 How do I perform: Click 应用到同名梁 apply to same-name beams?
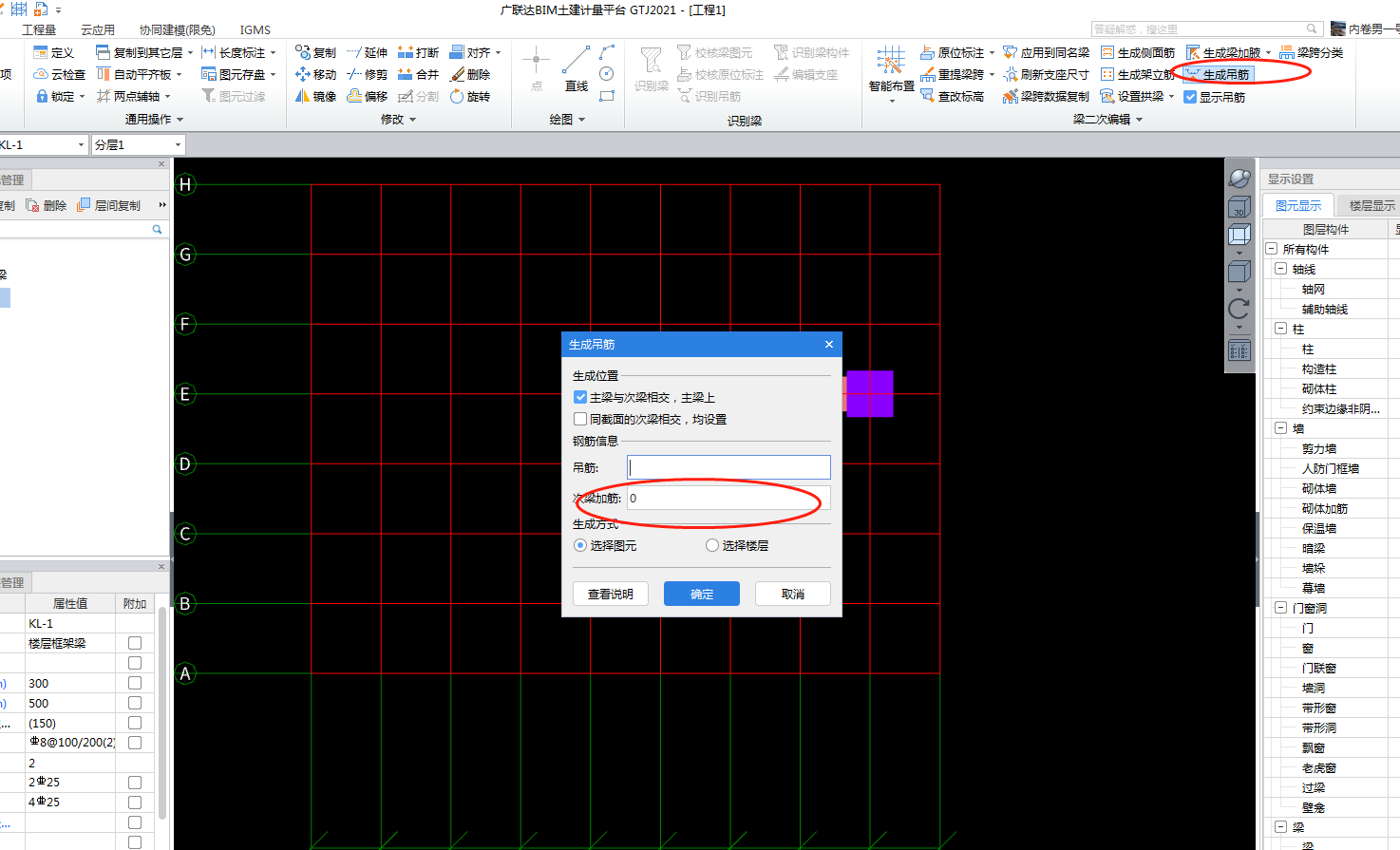[x=1046, y=52]
